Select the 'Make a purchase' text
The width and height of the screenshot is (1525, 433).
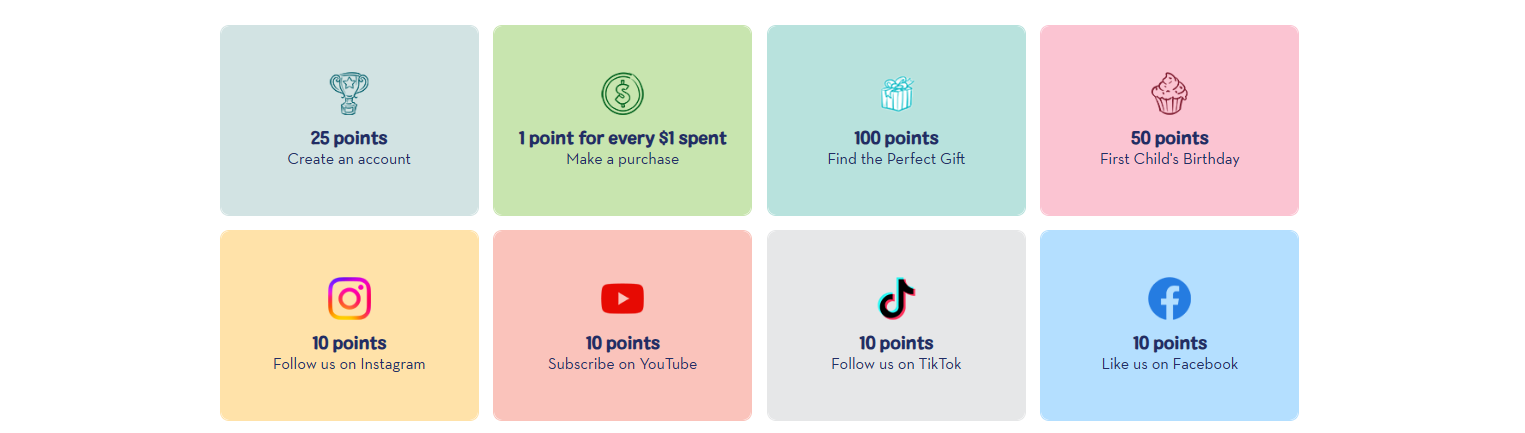pos(622,159)
